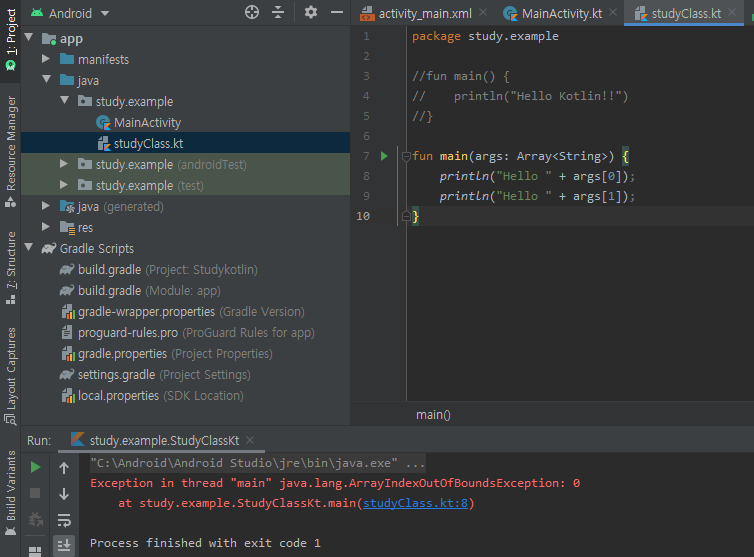Select MainActivity in the project tree
Screen dimensions: 754x557
pos(147,122)
